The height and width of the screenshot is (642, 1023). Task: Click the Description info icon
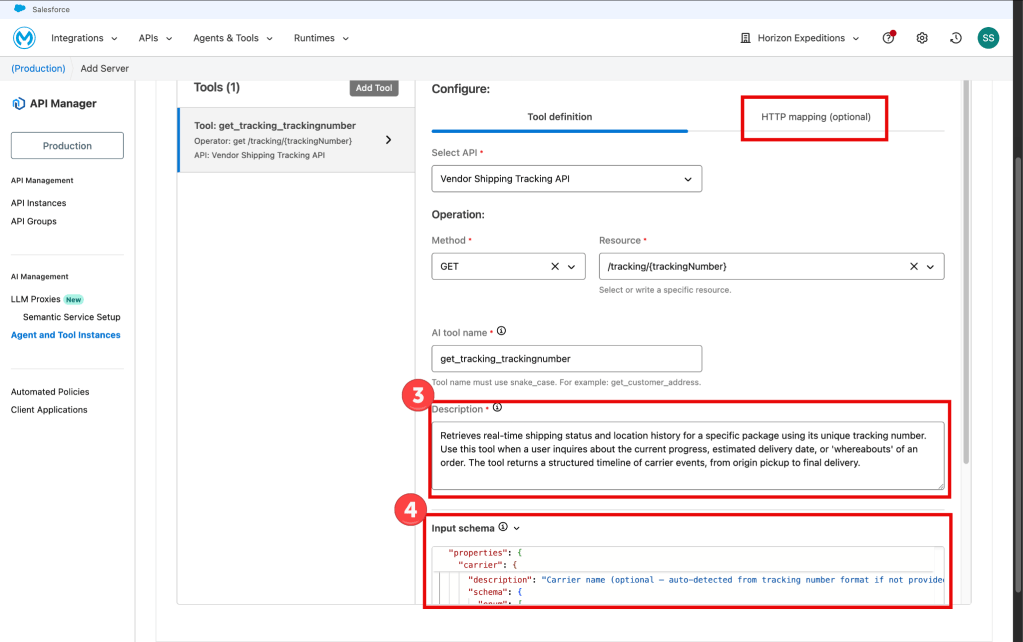coord(497,408)
